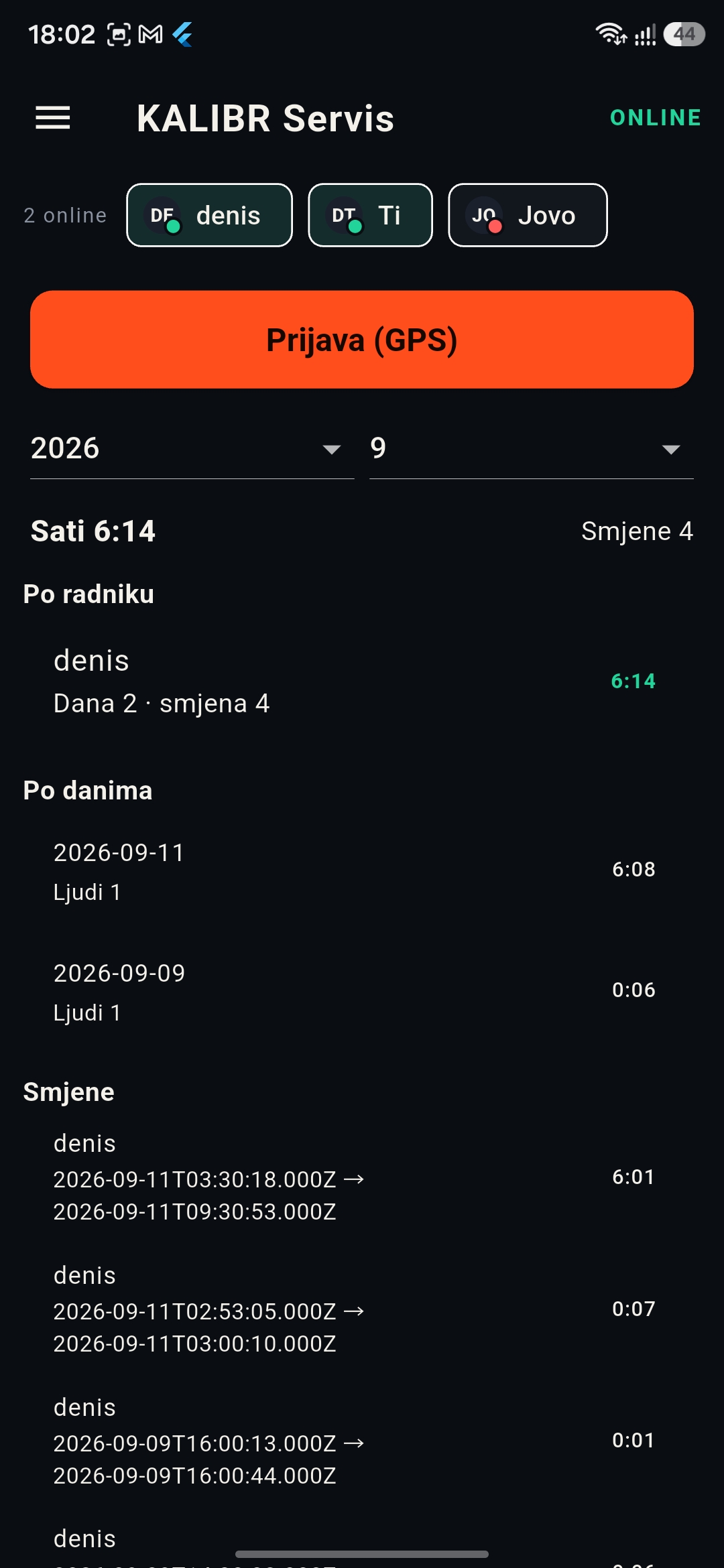Screen dimensions: 724x1568
Task: Tap the DT avatar icon for Ti
Action: (345, 216)
